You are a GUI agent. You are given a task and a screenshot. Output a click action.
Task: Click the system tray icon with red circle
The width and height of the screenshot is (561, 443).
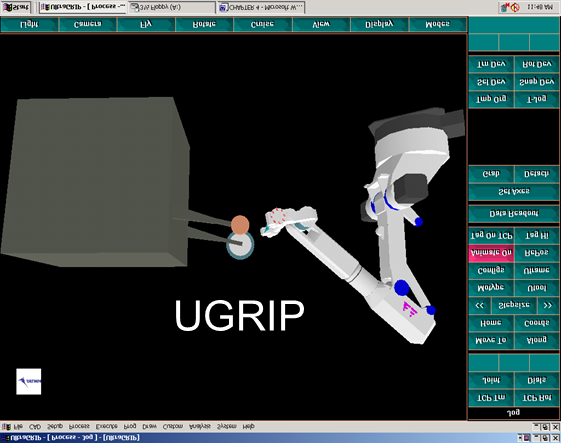(515, 7)
